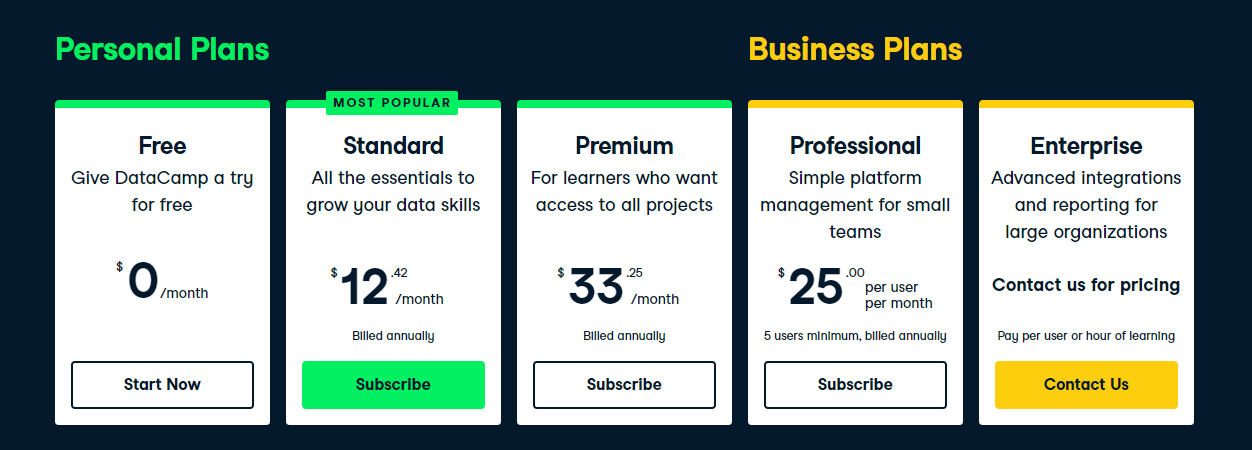Select the Enterprise plan title
Screen dimensions: 1252x450
(1086, 146)
